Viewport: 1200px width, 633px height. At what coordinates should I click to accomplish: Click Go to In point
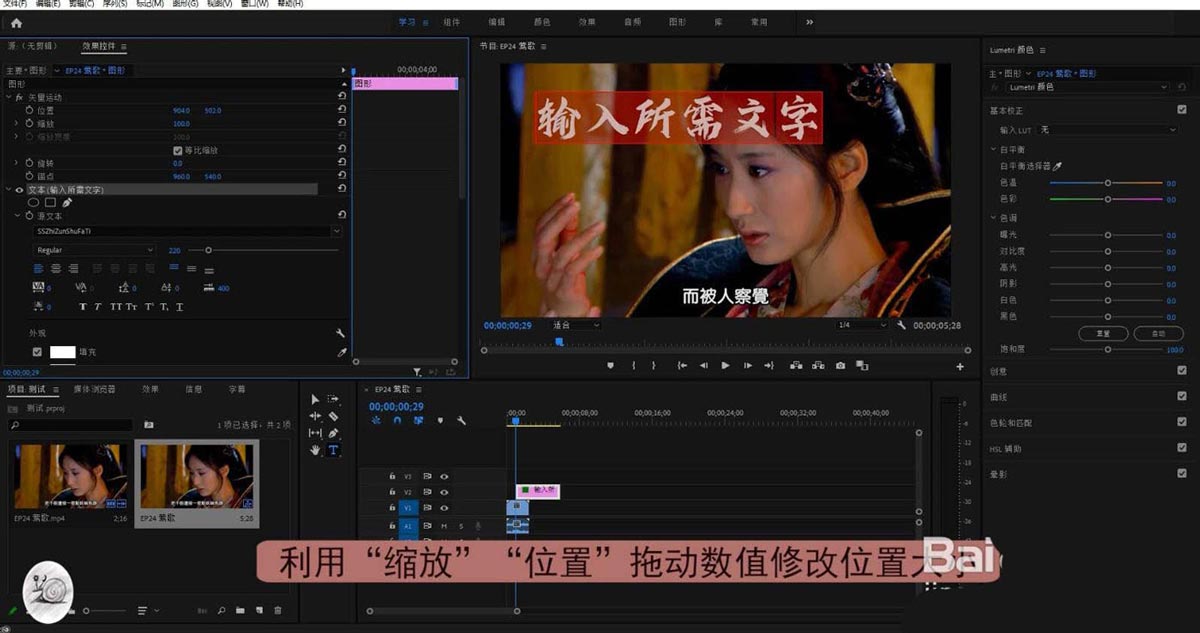[x=682, y=366]
